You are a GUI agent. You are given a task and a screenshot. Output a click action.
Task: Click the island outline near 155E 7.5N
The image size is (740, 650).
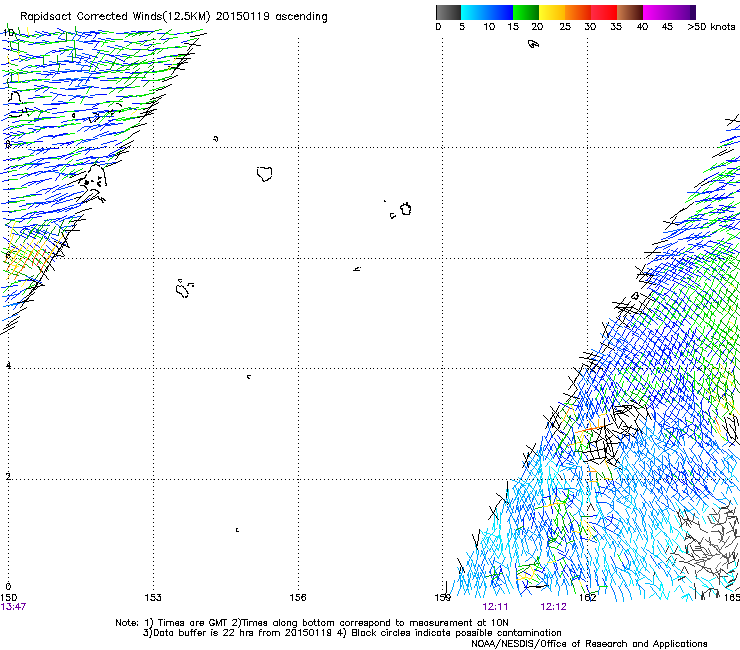point(265,174)
